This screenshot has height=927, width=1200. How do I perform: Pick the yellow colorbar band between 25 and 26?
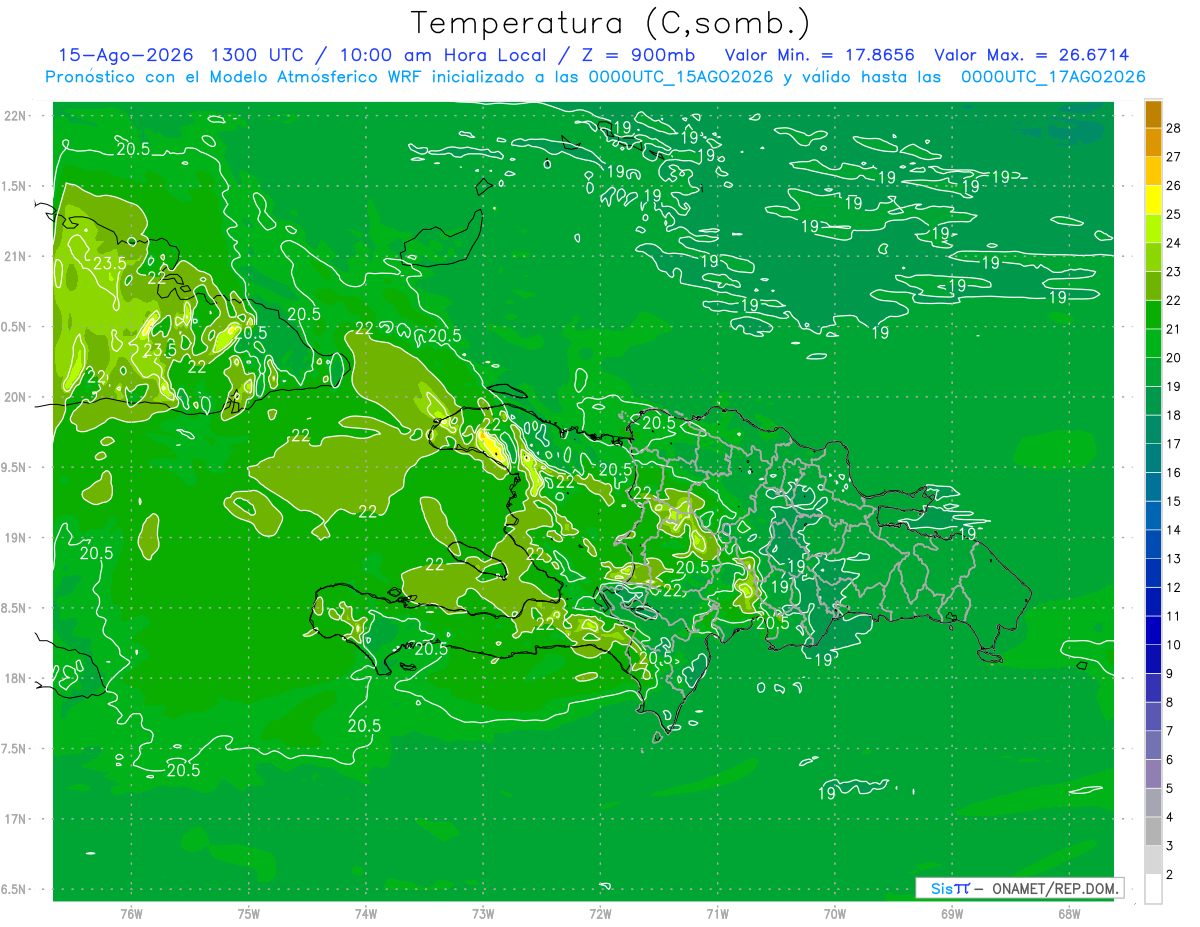point(1153,200)
